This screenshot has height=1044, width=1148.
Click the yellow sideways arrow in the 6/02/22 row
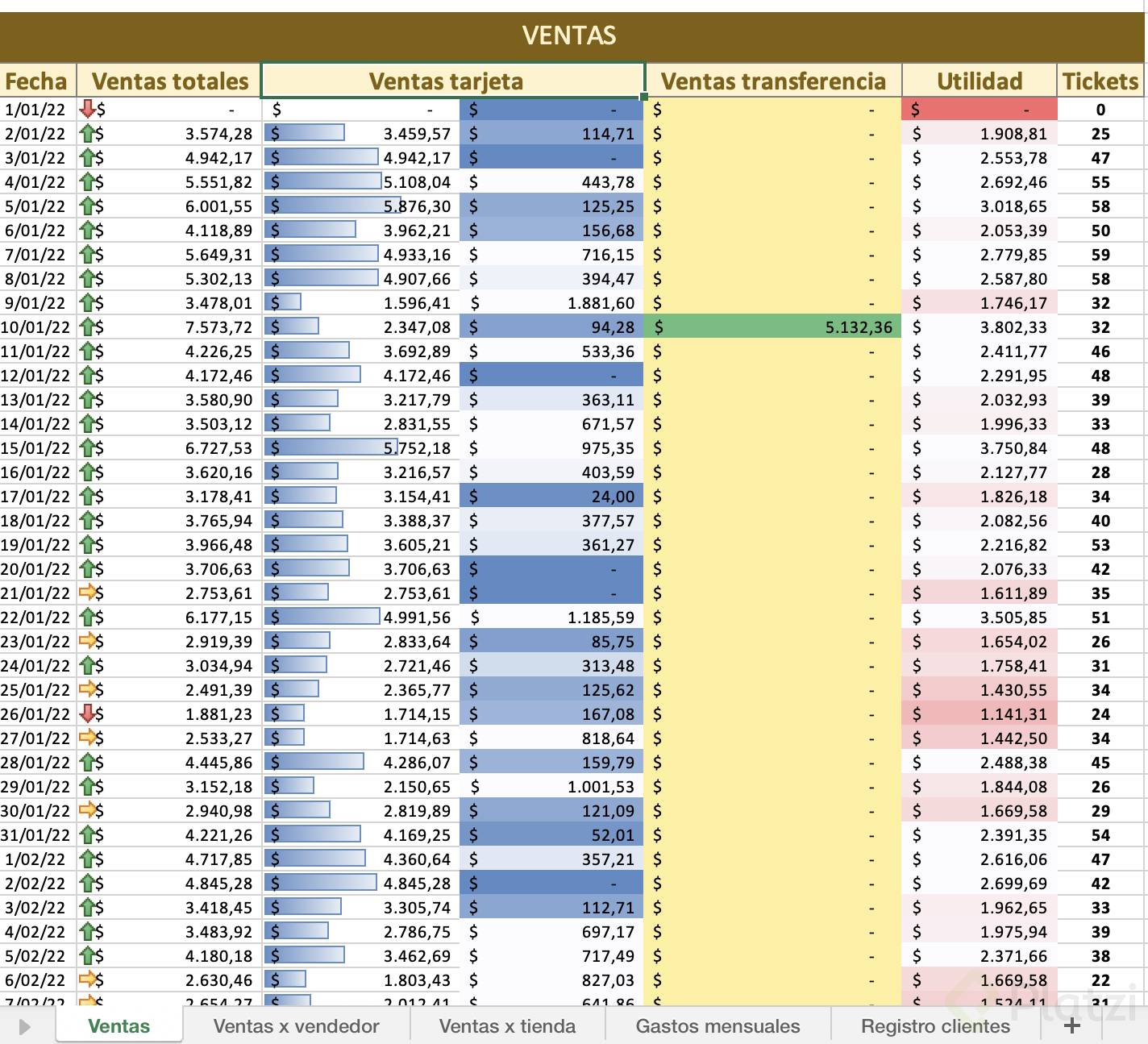pyautogui.click(x=88, y=980)
